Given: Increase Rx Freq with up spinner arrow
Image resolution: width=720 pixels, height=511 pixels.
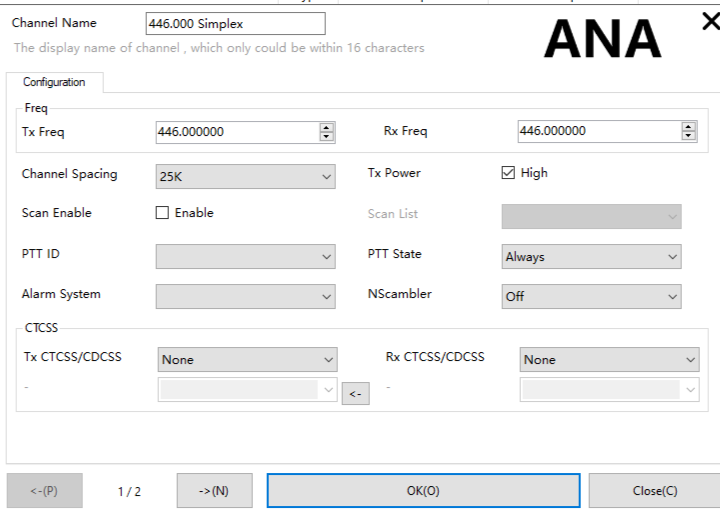Looking at the screenshot, I should (x=689, y=127).
